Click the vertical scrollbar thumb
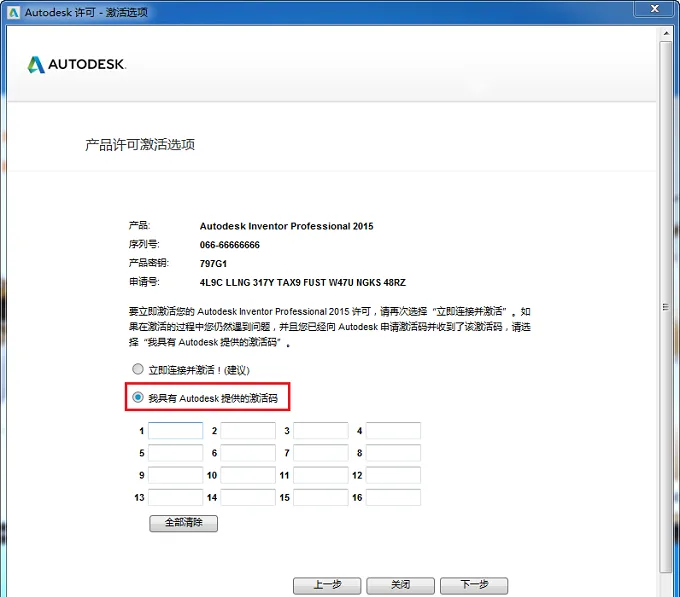Screen dimensions: 680x597 666,307
